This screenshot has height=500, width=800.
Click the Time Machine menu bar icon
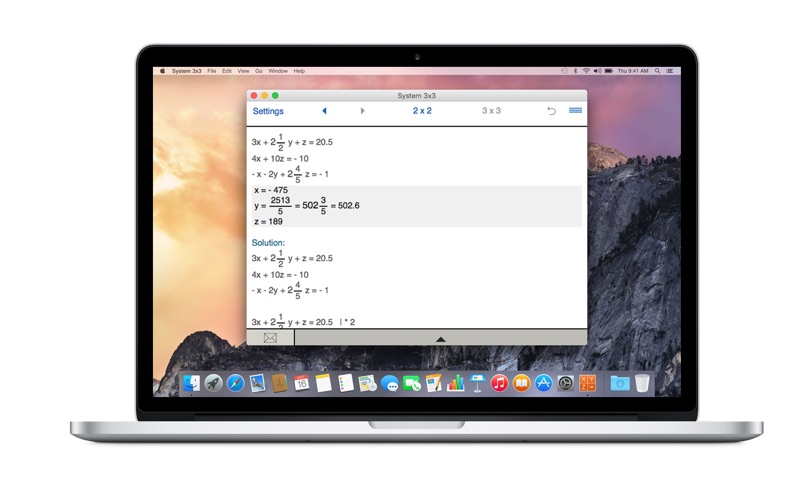click(564, 71)
